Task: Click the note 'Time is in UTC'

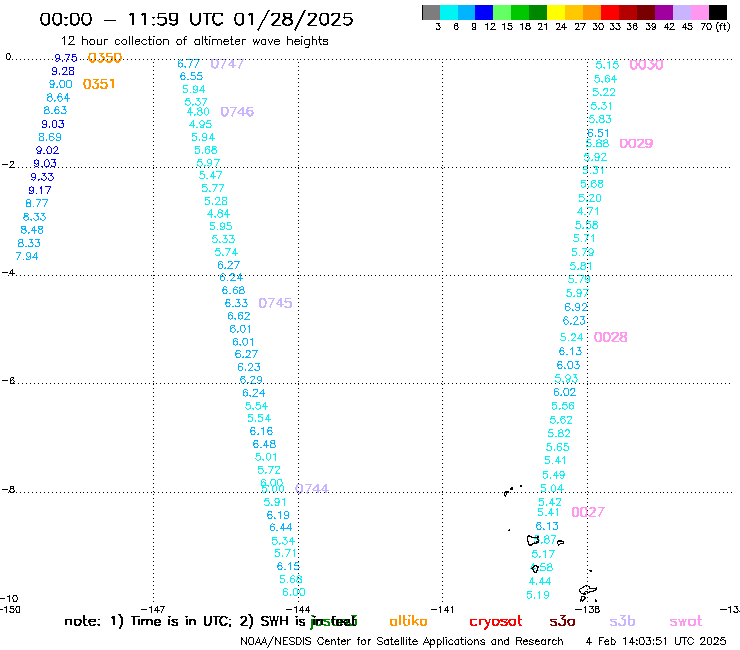Action: pos(181,621)
